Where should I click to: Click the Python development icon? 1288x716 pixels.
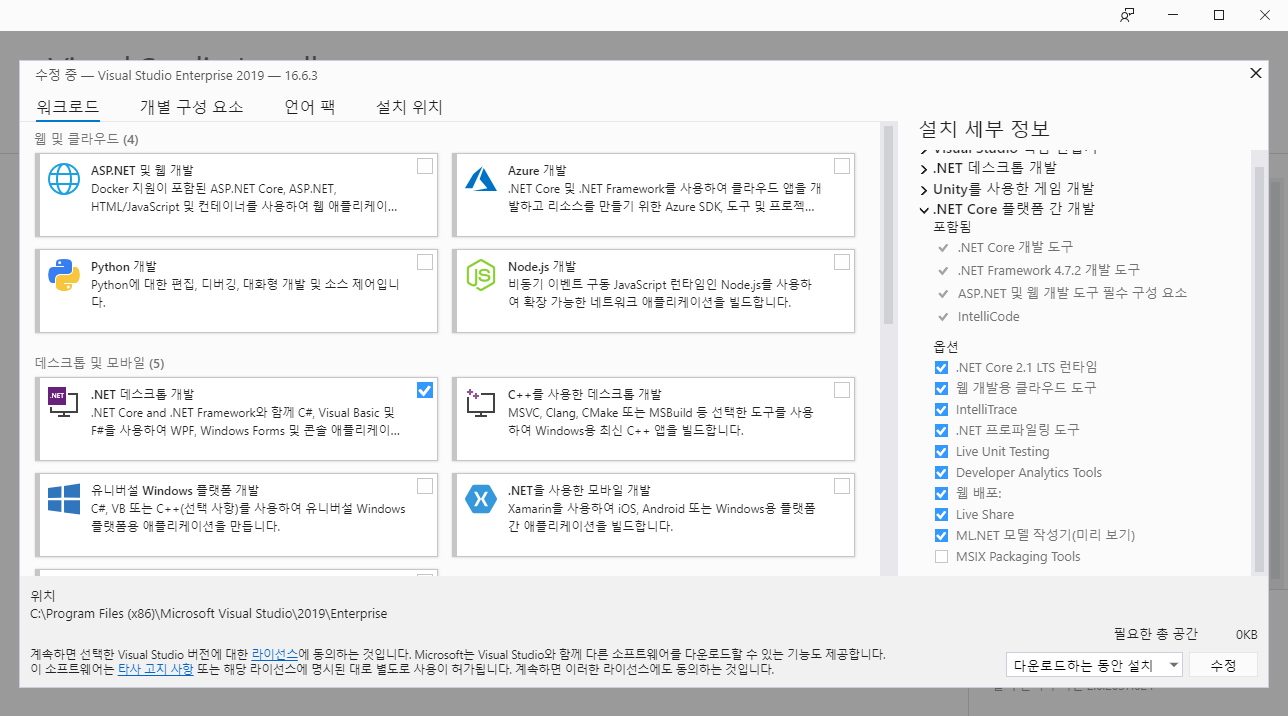pos(64,275)
